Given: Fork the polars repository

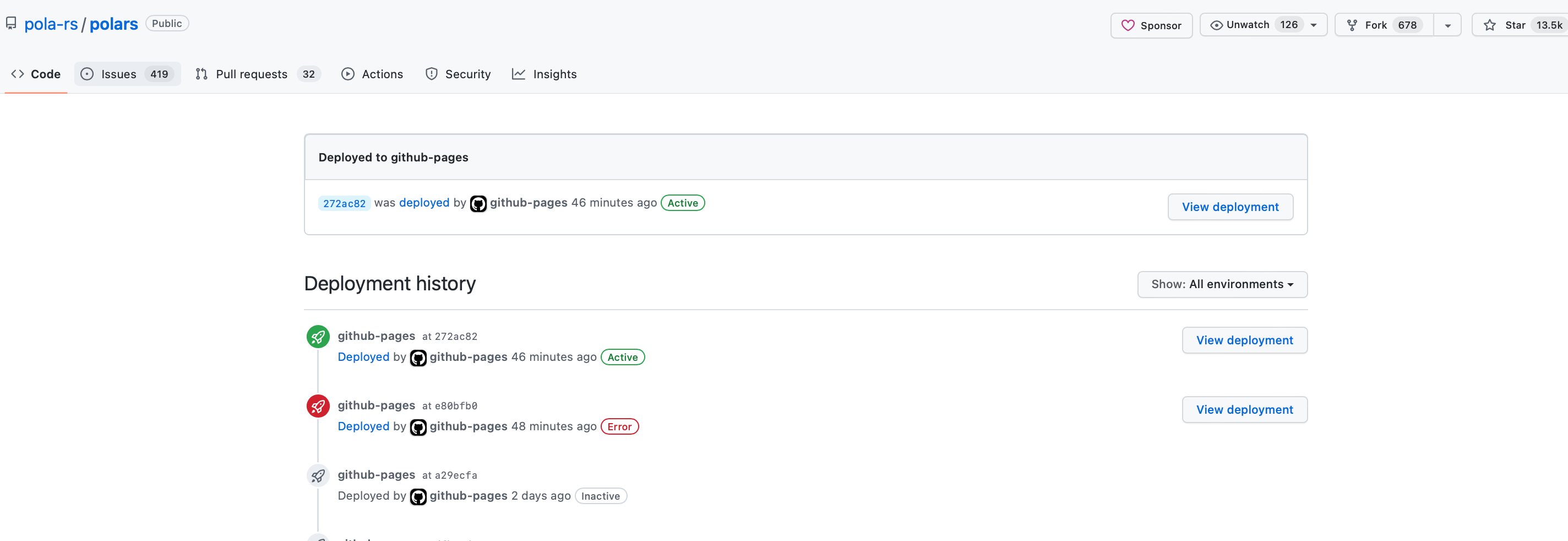Looking at the screenshot, I should click(1384, 25).
